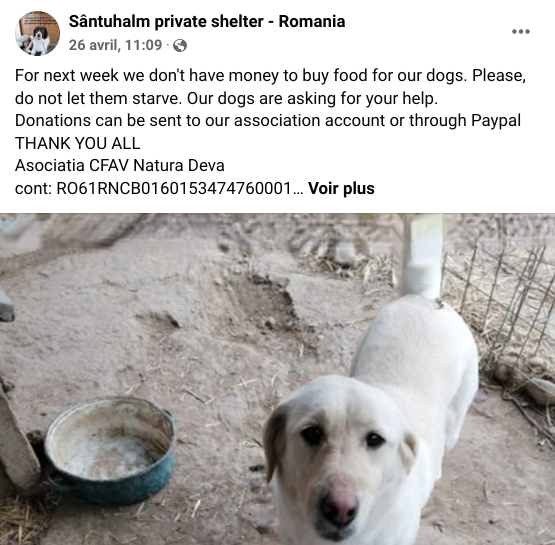Click the white post behind the dog
Image resolution: width=555 pixels, height=545 pixels.
(422, 256)
